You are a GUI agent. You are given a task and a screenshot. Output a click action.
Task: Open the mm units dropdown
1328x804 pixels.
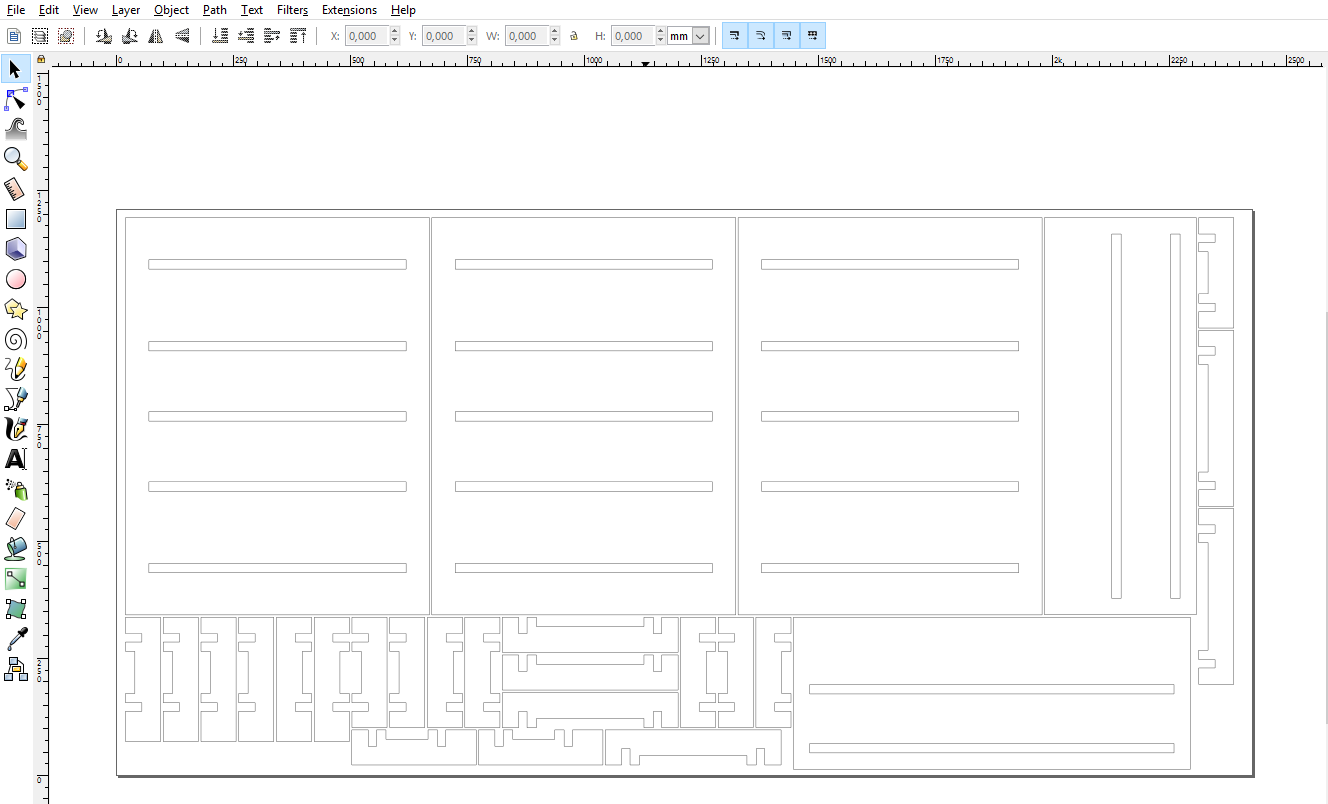(688, 36)
